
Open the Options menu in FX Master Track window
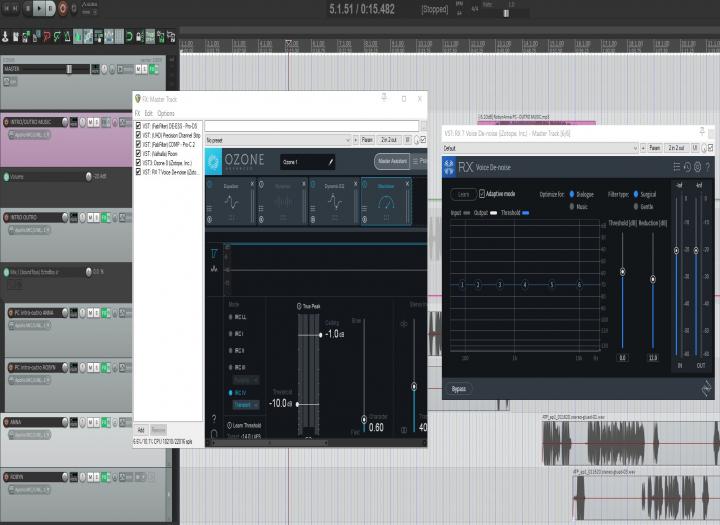pos(166,113)
